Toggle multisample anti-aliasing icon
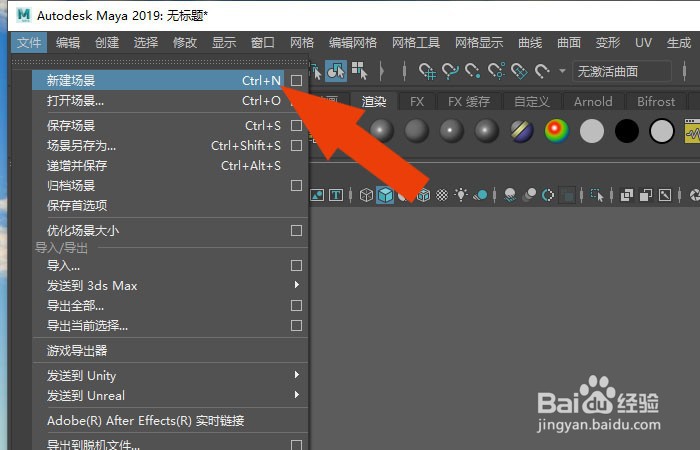The width and height of the screenshot is (700, 450). click(x=548, y=195)
